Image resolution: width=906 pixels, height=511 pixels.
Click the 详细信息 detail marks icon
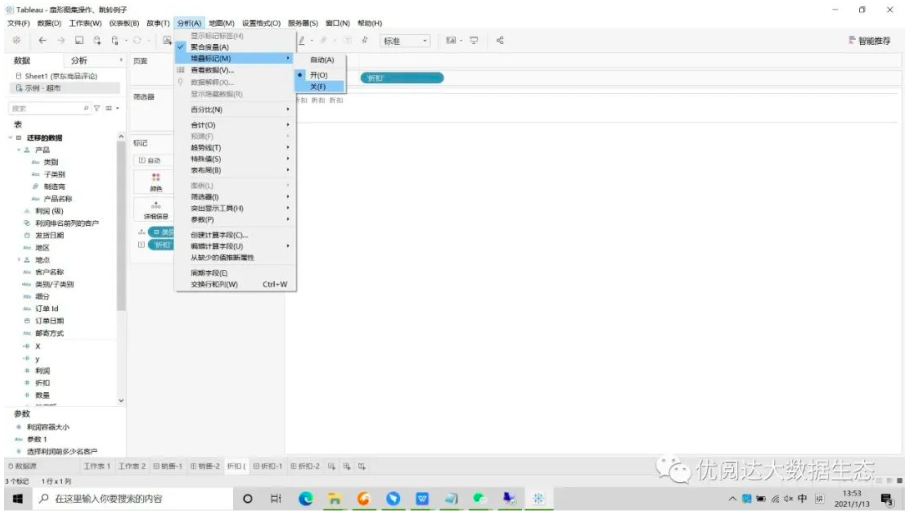tap(155, 208)
